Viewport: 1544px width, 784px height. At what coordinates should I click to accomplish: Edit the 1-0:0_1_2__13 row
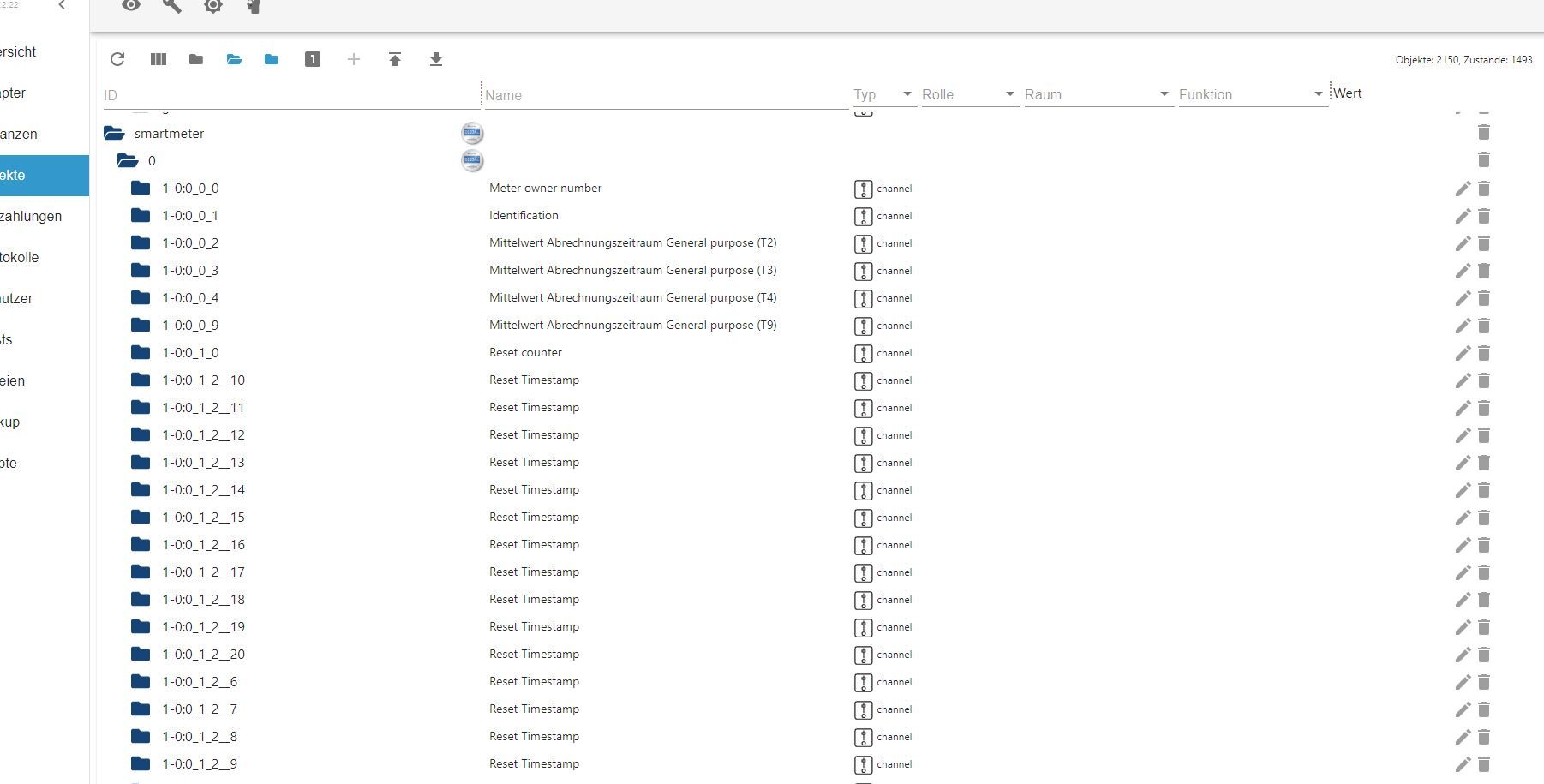coord(1463,463)
